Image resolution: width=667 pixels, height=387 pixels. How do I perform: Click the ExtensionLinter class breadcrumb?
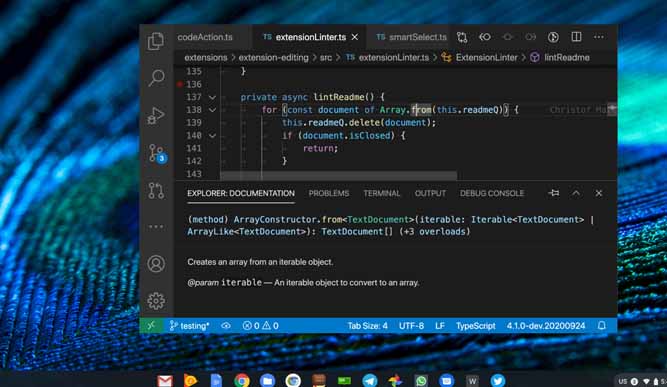pos(479,57)
